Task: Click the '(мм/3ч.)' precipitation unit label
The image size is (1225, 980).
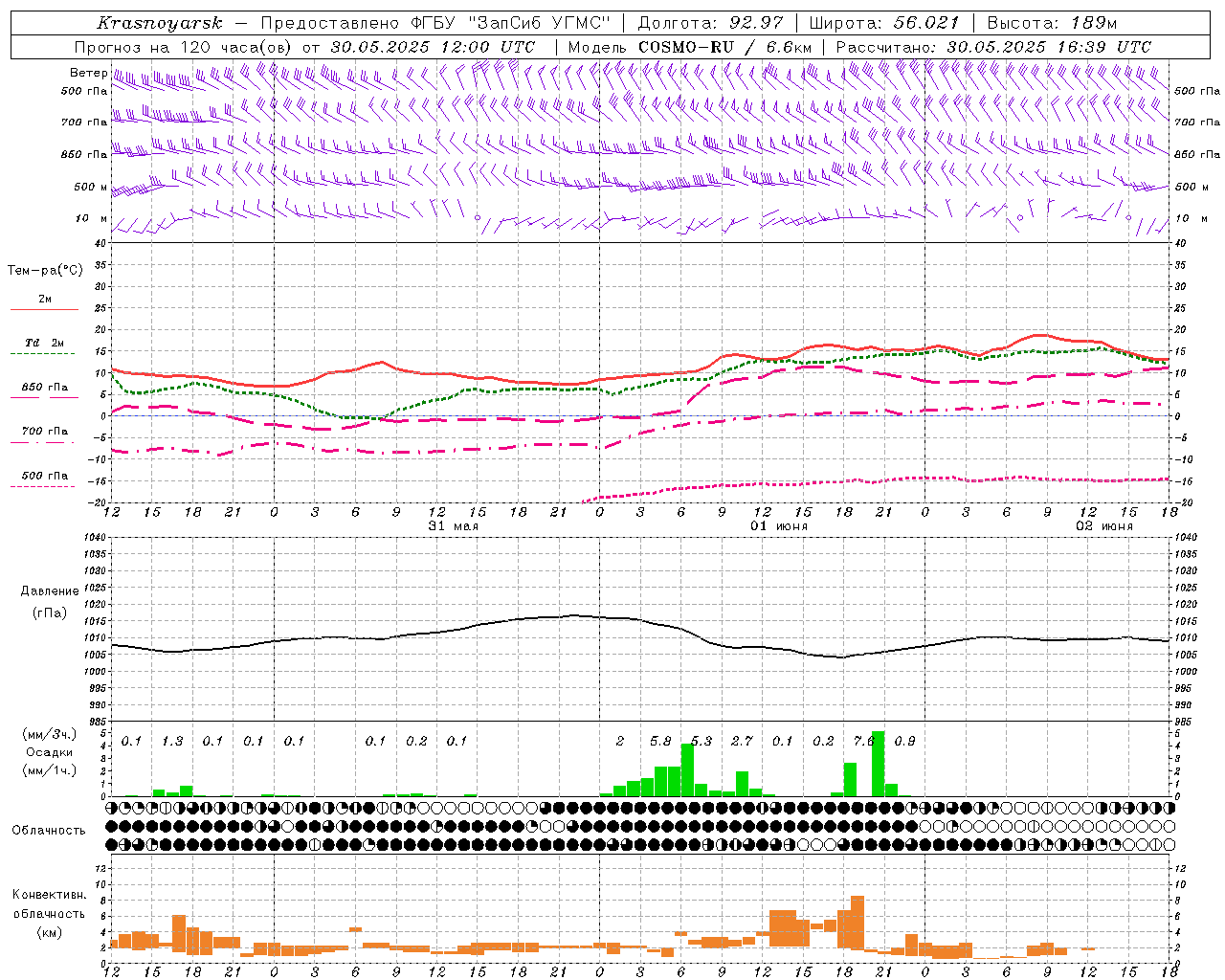Action: click(x=49, y=734)
